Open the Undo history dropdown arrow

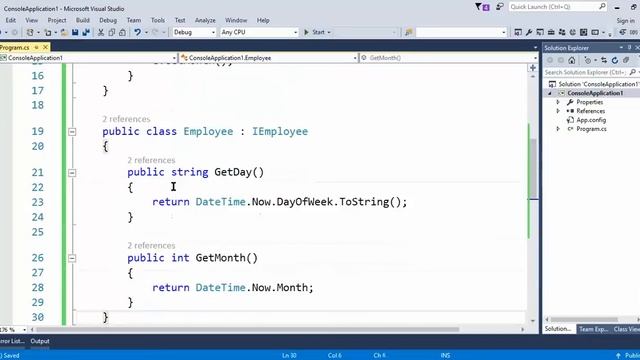146,32
